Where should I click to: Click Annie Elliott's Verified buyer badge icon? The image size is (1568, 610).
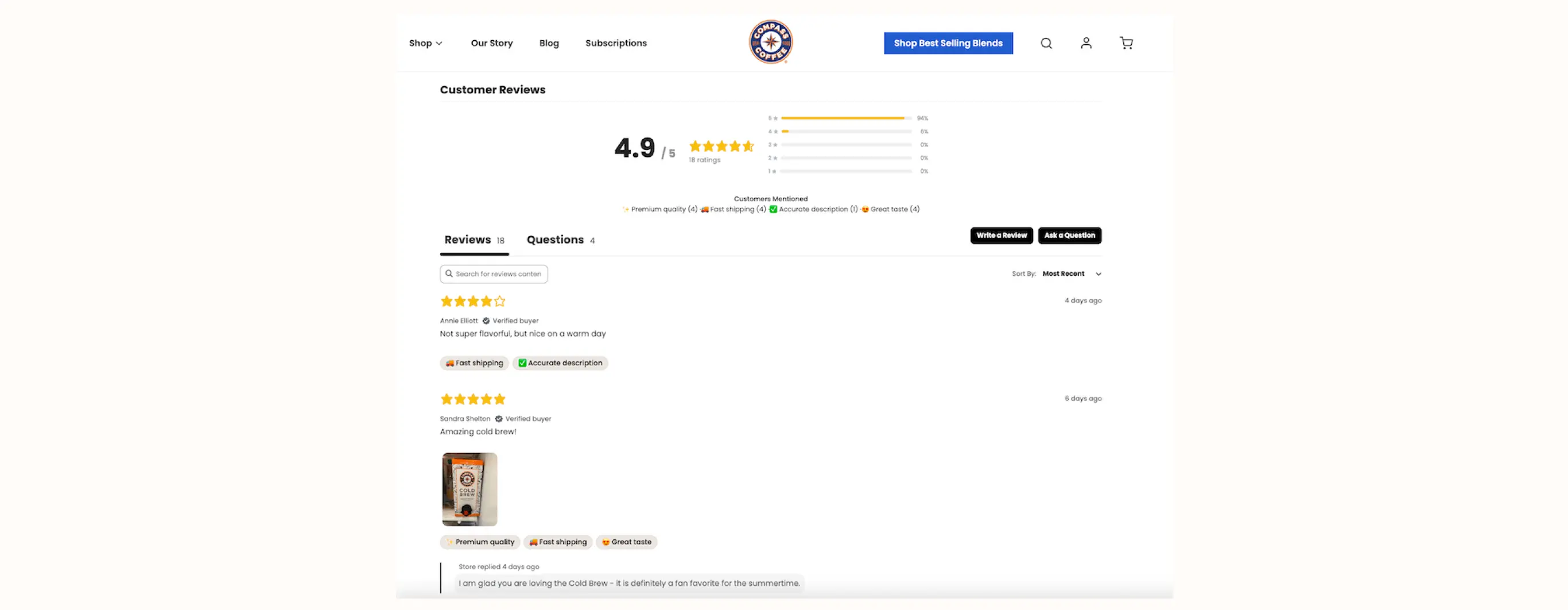(x=486, y=321)
